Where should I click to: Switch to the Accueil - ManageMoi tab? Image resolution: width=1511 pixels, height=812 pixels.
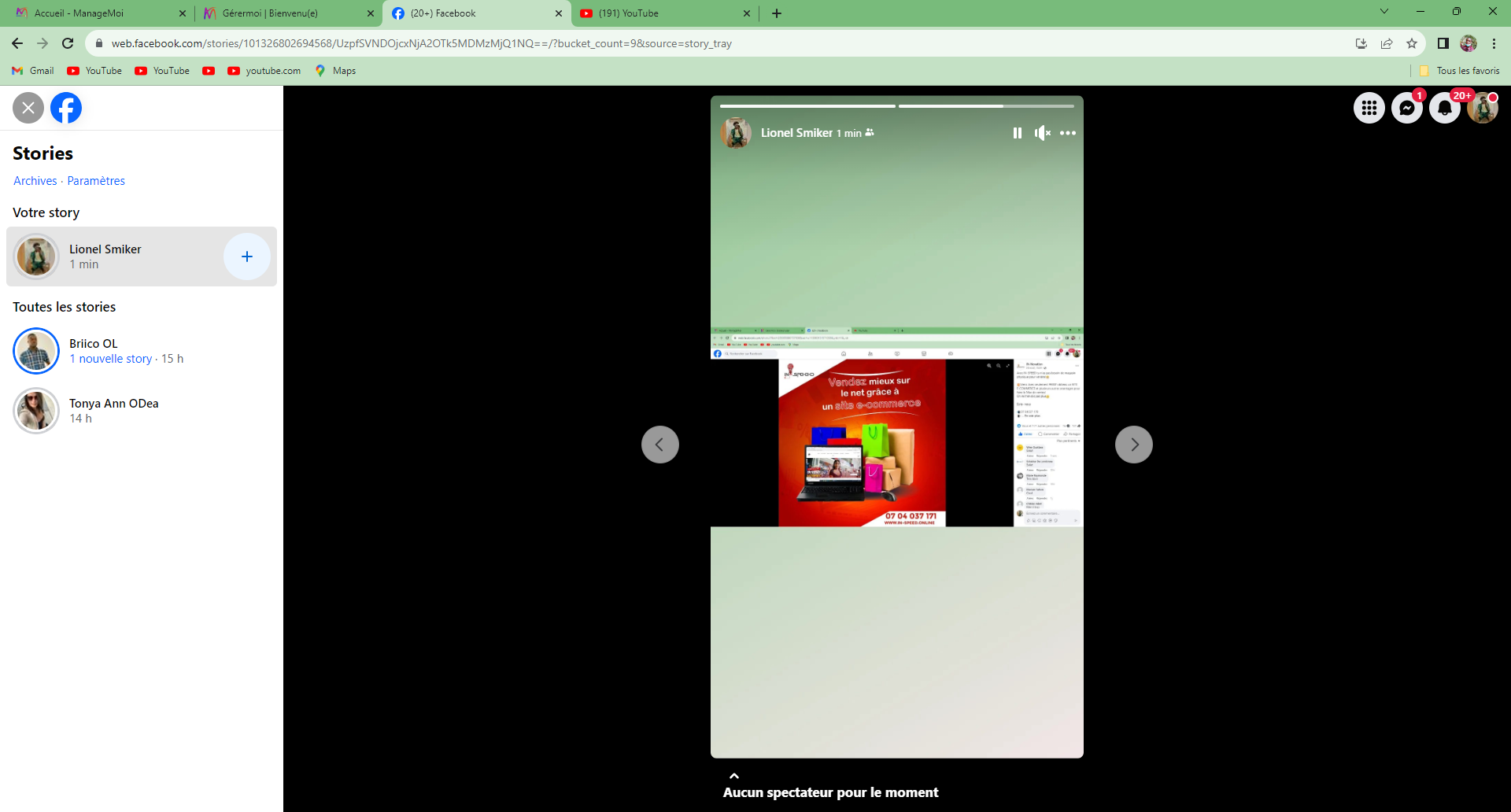[x=94, y=13]
